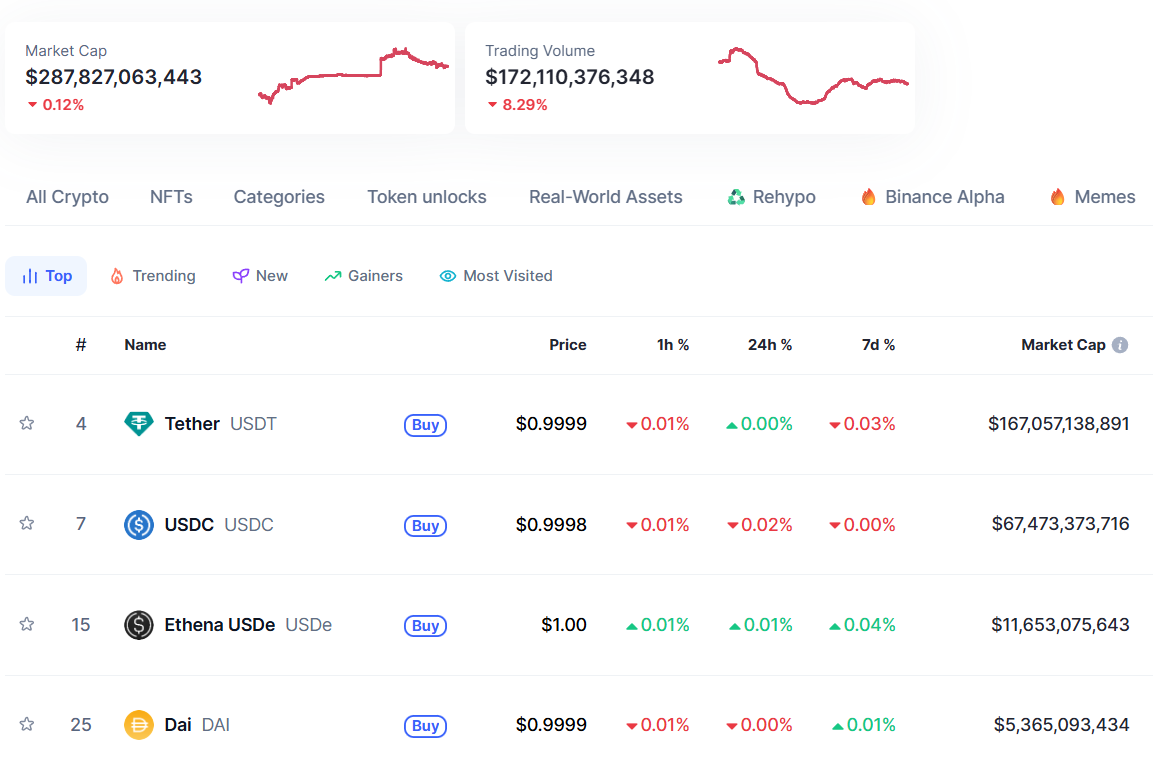
Task: Click Tether's market cap $167,057,138,891
Action: [1059, 424]
